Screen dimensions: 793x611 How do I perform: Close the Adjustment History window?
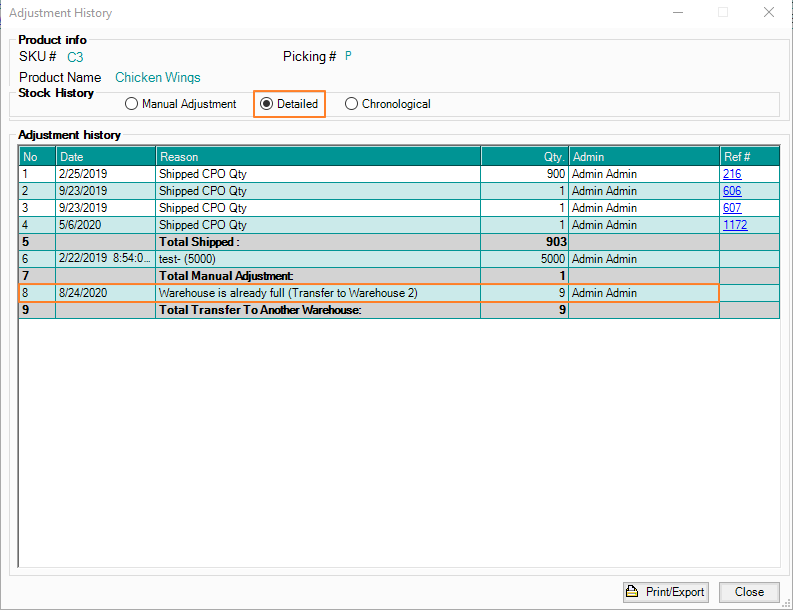tap(767, 13)
